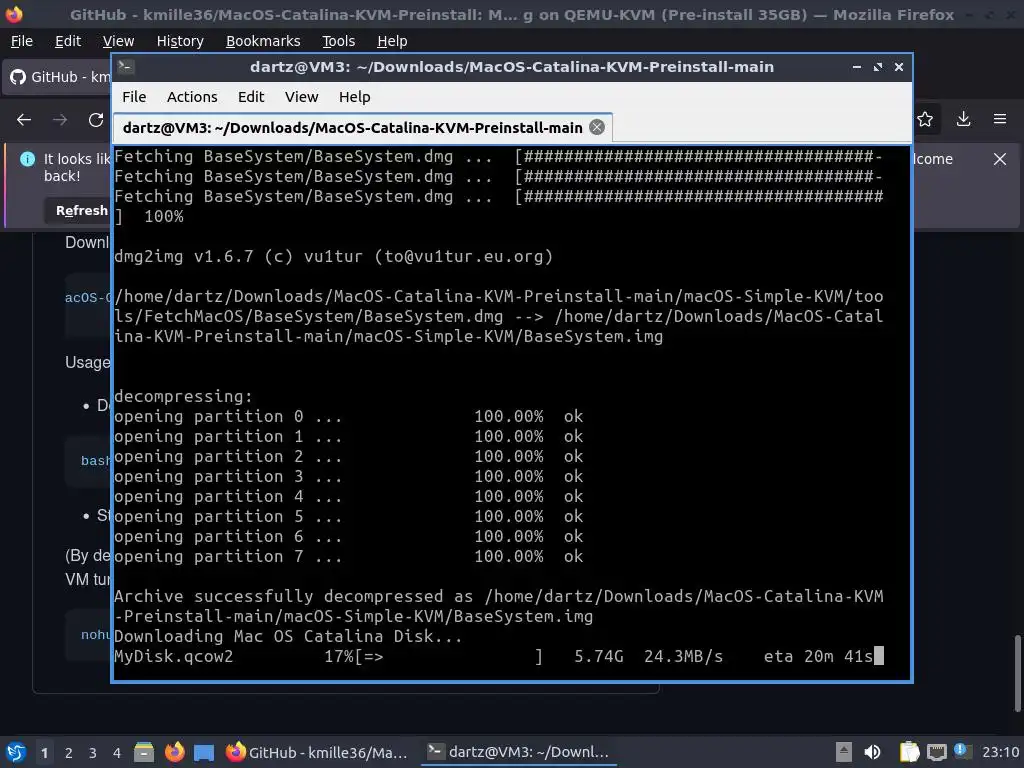The image size is (1024, 768).
Task: Switch to the dartz@VM3 terminal taskbar entry
Action: 517,752
